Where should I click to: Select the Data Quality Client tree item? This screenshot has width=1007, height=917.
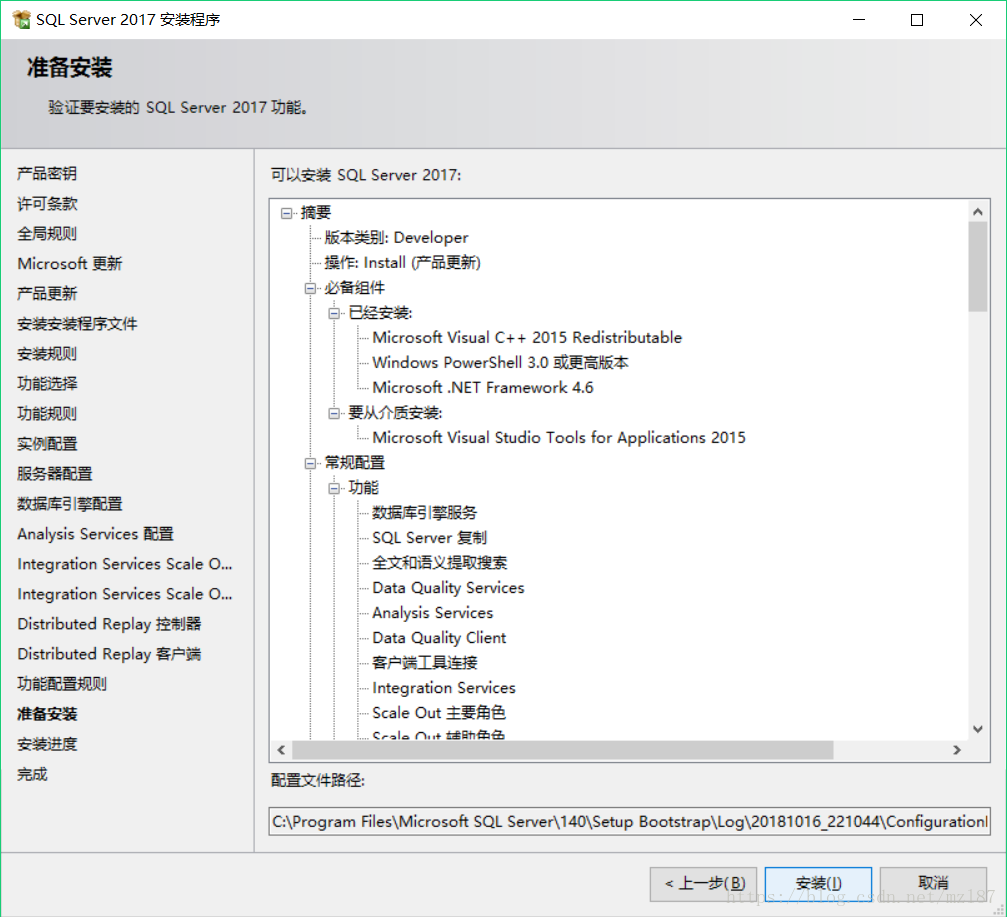[x=439, y=638]
